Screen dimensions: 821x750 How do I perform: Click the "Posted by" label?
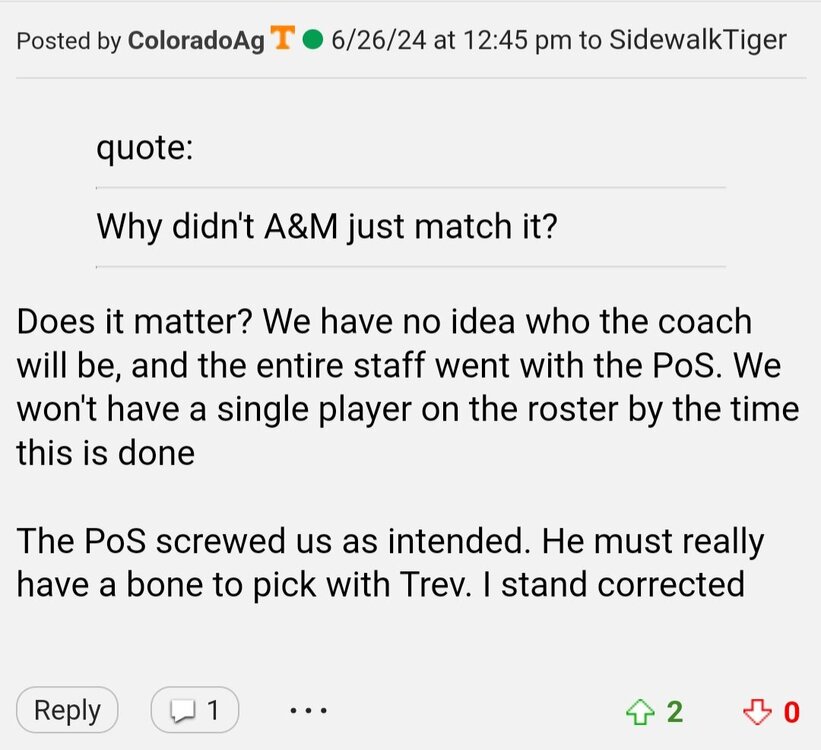tap(69, 40)
